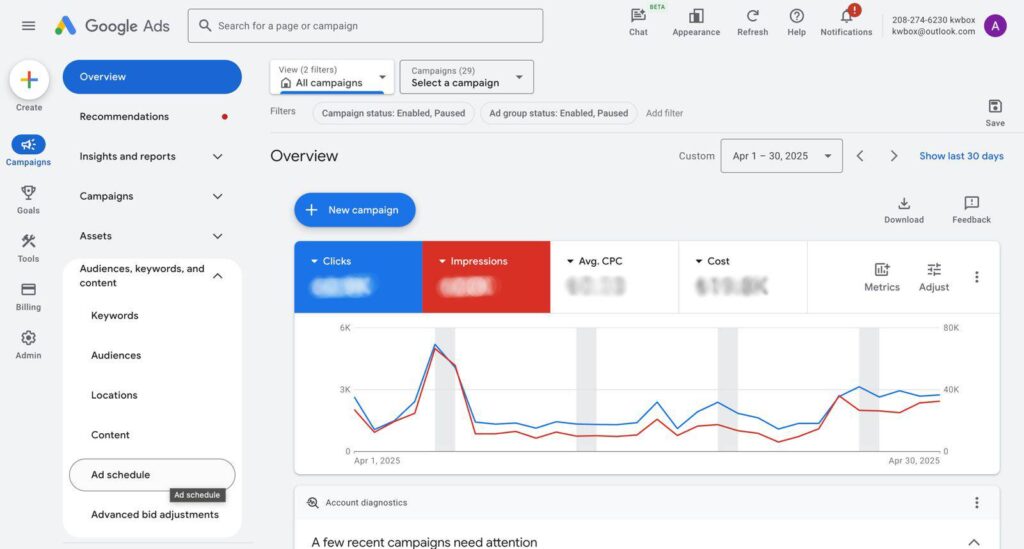Open the account avatar menu

click(x=995, y=26)
